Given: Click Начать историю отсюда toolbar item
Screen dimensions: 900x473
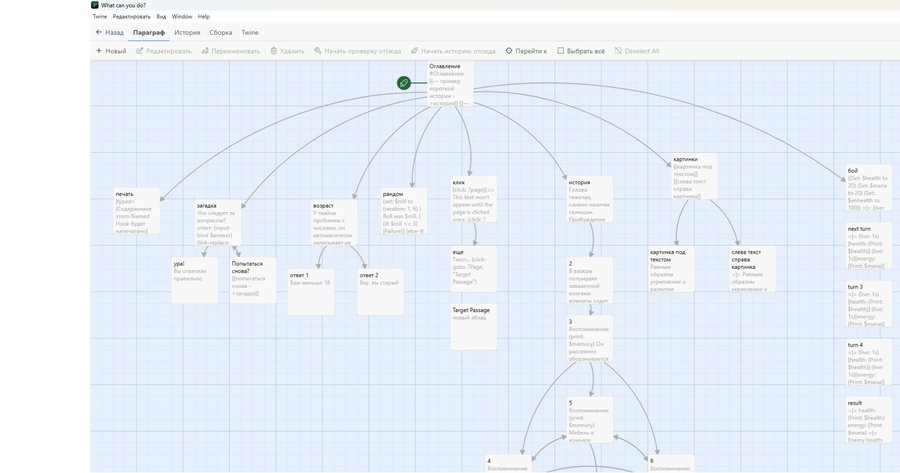Looking at the screenshot, I should pos(453,51).
